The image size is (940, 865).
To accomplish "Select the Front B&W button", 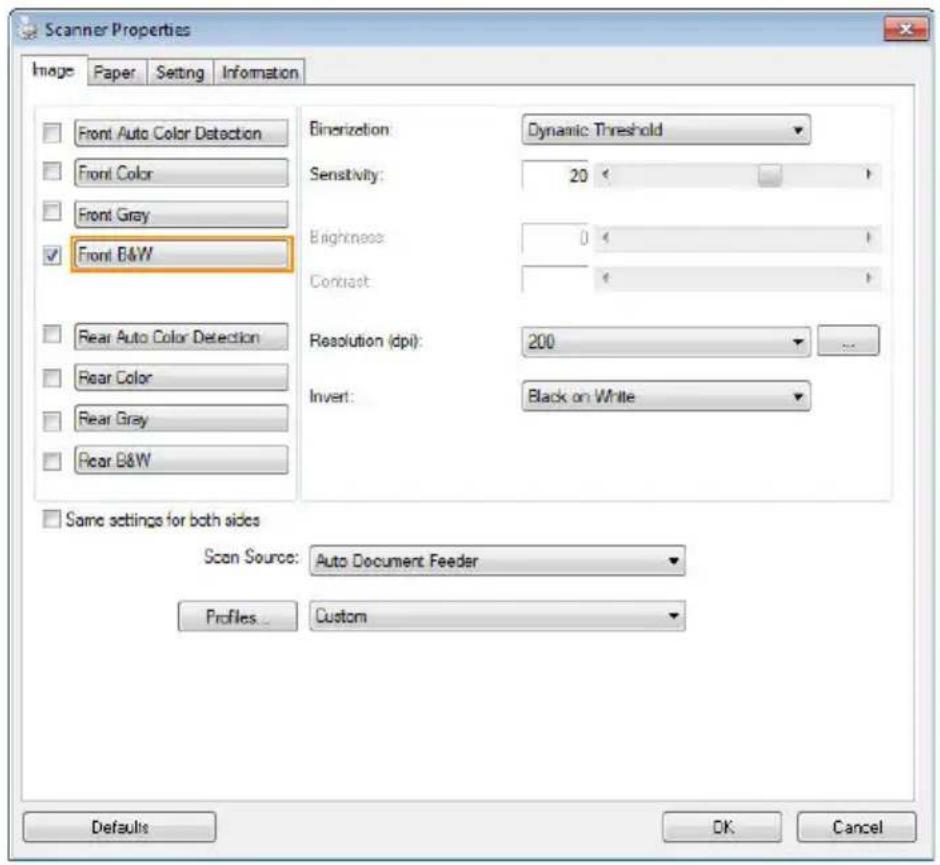I will [x=182, y=254].
